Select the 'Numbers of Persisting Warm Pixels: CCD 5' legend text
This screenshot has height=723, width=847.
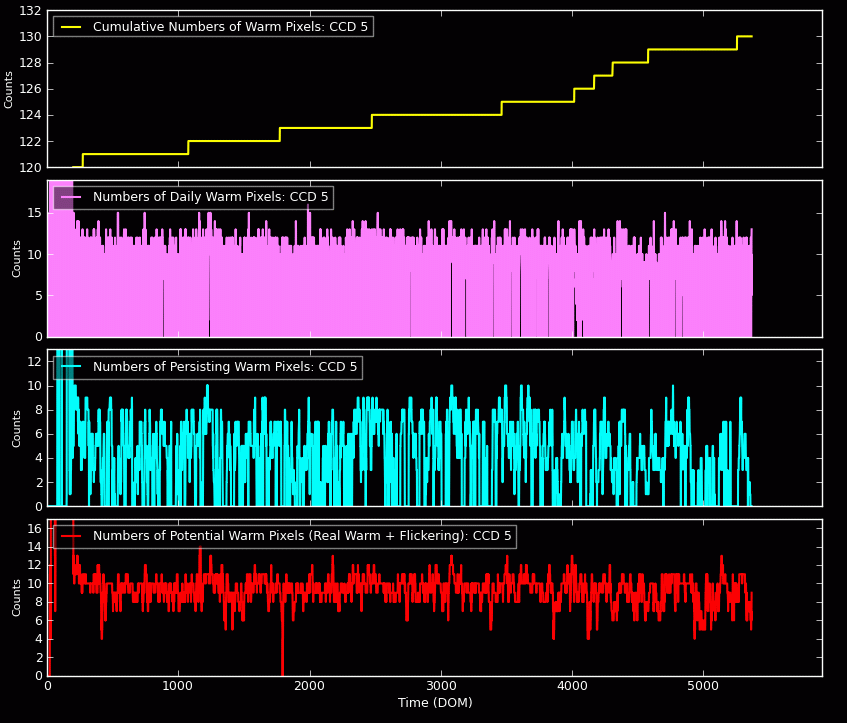tap(225, 367)
